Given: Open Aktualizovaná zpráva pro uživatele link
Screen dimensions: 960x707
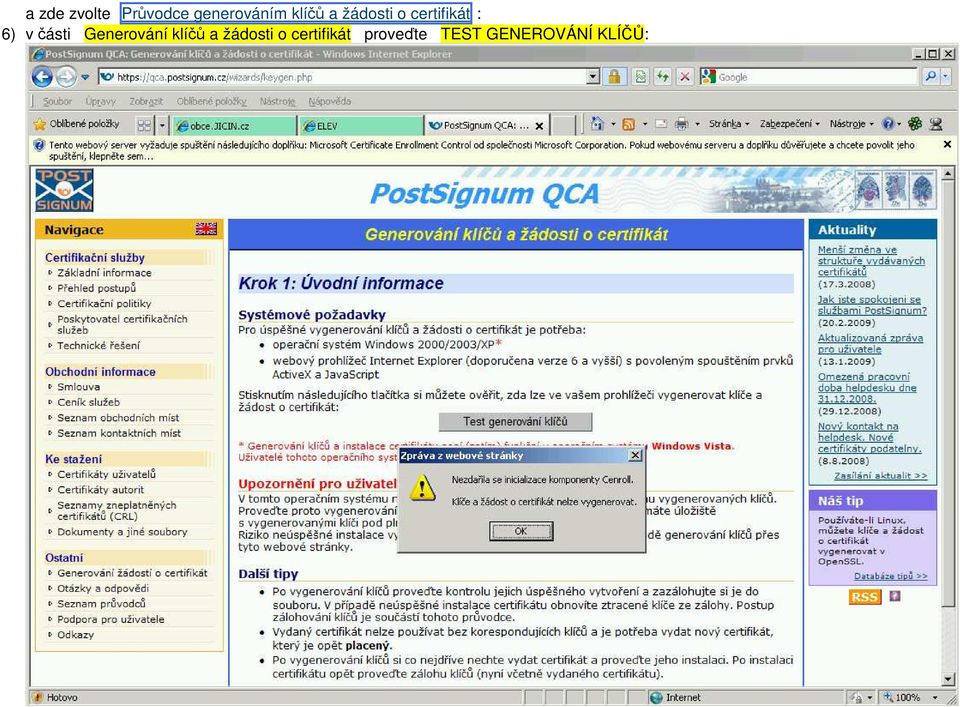Looking at the screenshot, I should click(870, 343).
